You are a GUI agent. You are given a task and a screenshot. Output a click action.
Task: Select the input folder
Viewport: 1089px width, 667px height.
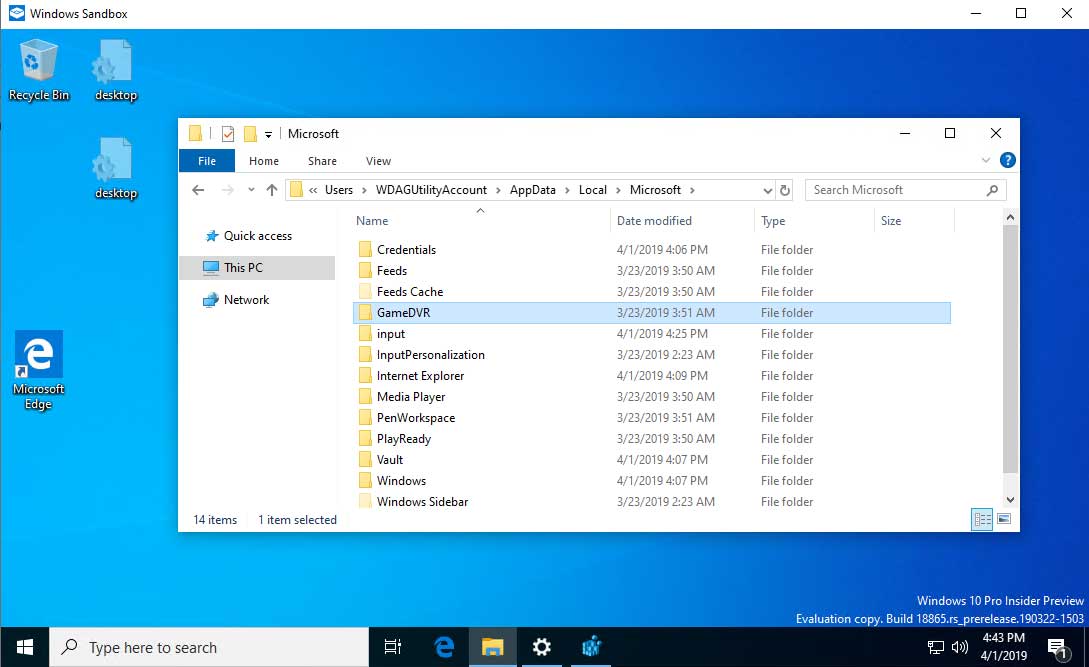(651, 334)
